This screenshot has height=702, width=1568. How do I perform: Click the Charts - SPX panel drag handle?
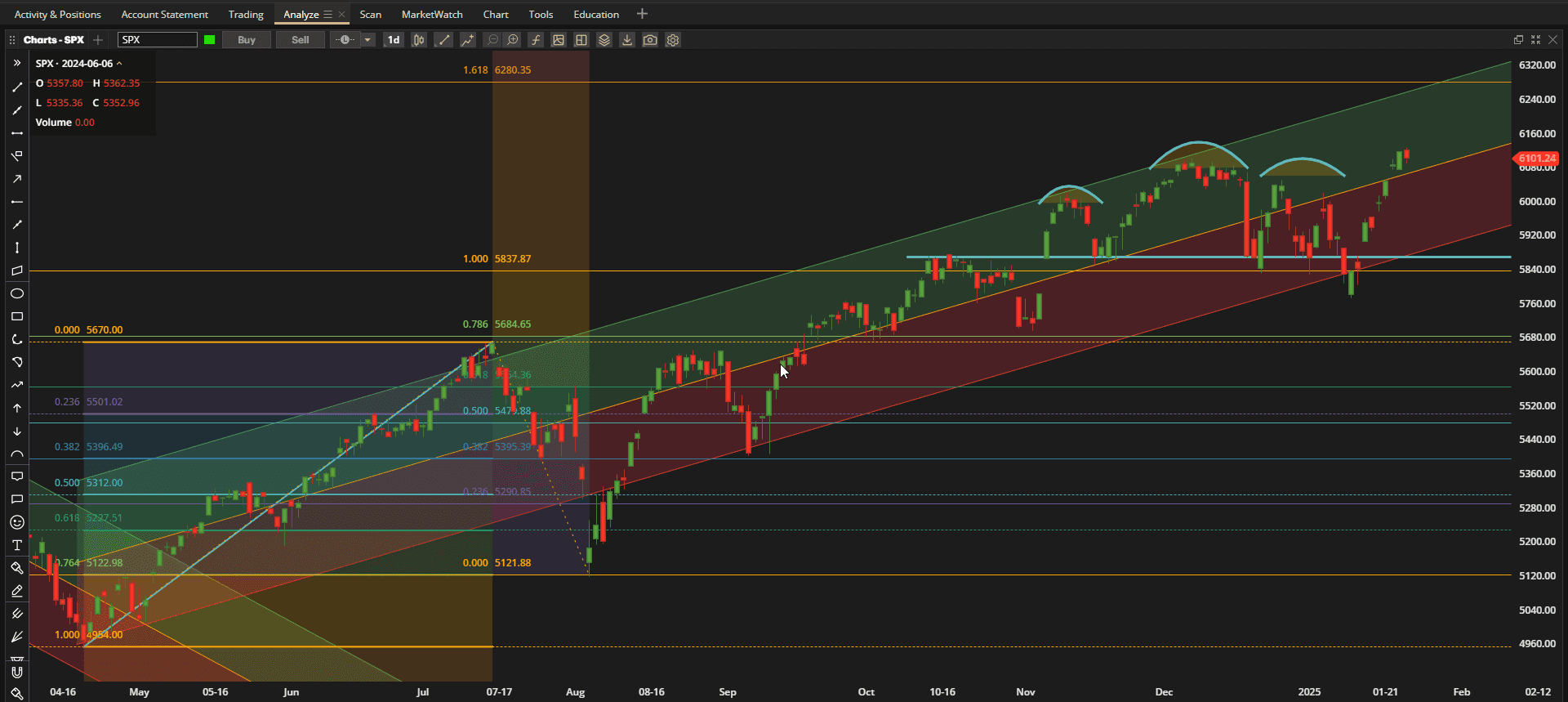click(x=12, y=39)
